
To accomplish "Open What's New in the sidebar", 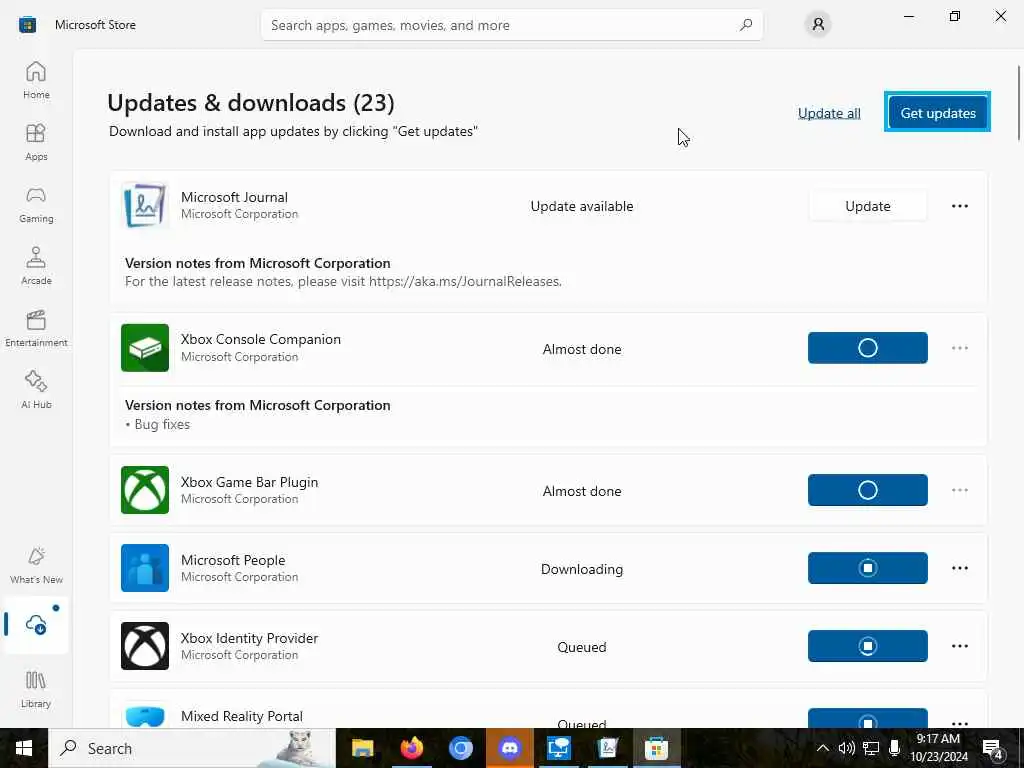I will click(x=36, y=566).
